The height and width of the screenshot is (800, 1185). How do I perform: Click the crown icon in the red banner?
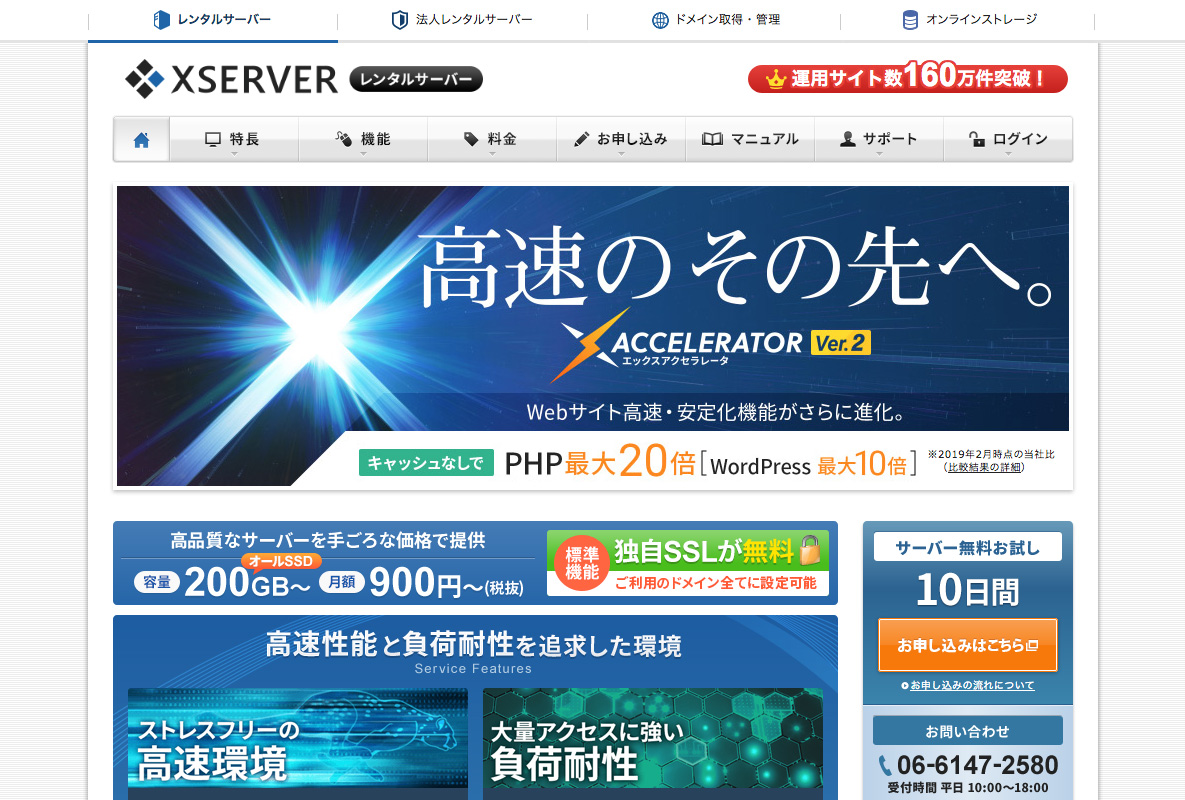775,79
